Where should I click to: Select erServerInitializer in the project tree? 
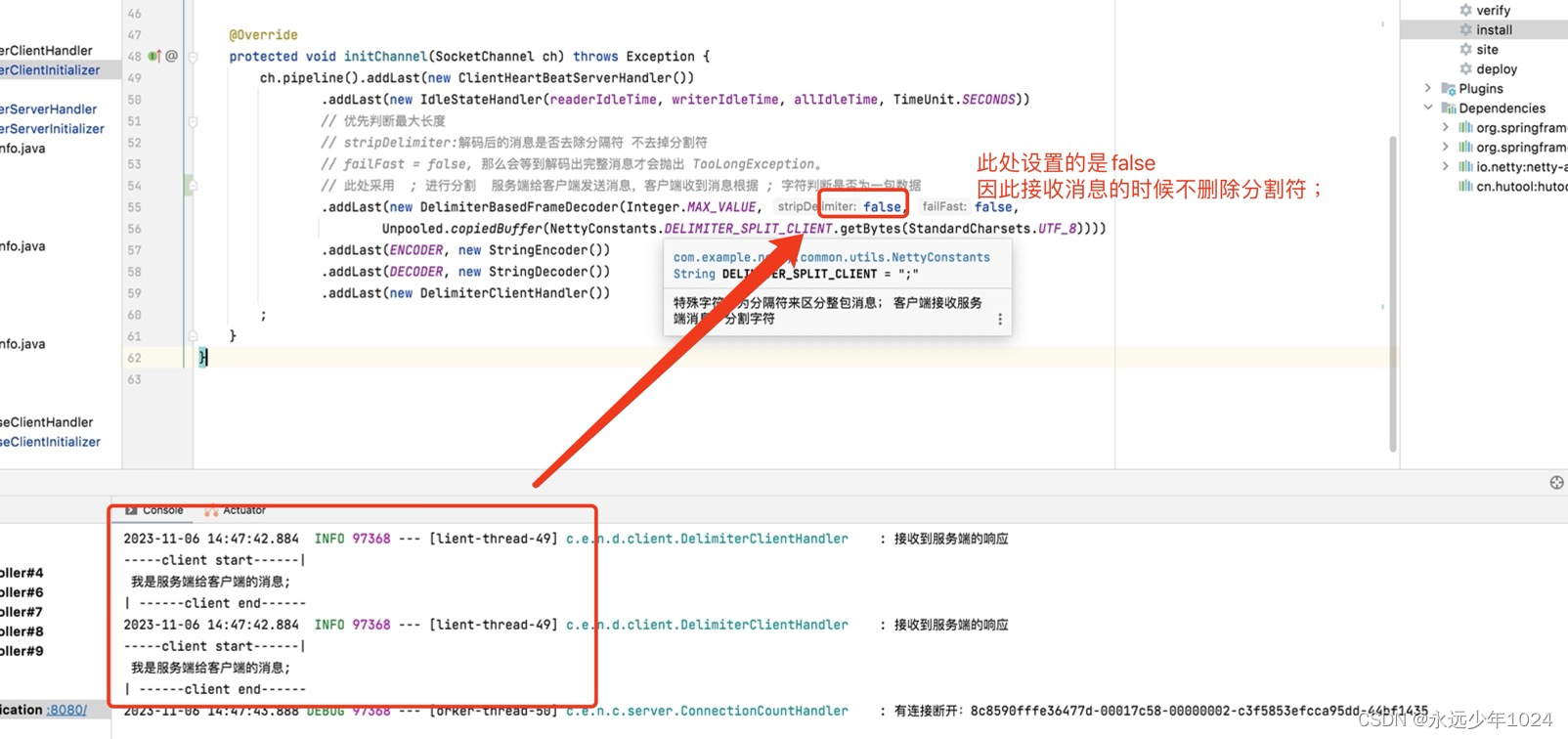tap(52, 129)
